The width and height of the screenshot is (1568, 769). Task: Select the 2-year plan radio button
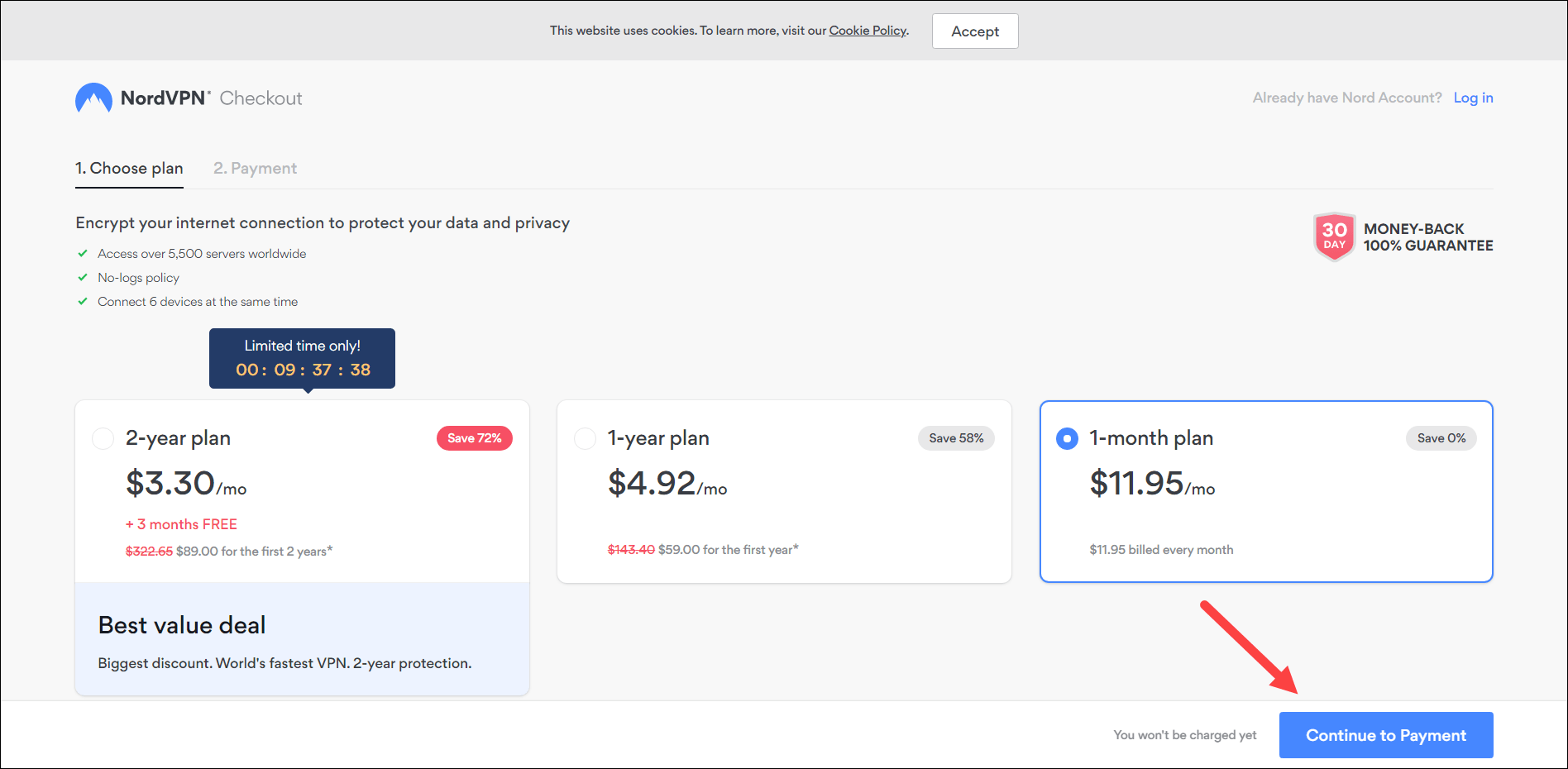[103, 438]
